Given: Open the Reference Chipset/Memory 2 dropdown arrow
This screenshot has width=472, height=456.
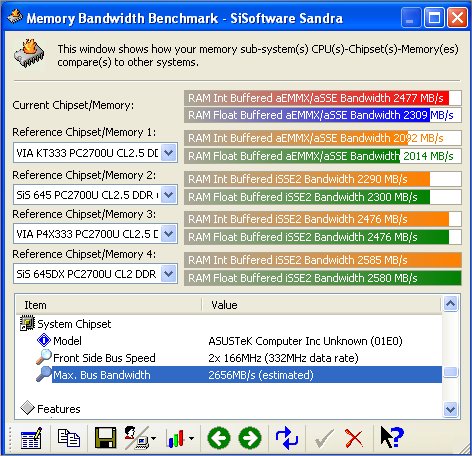Looking at the screenshot, I should [169, 194].
